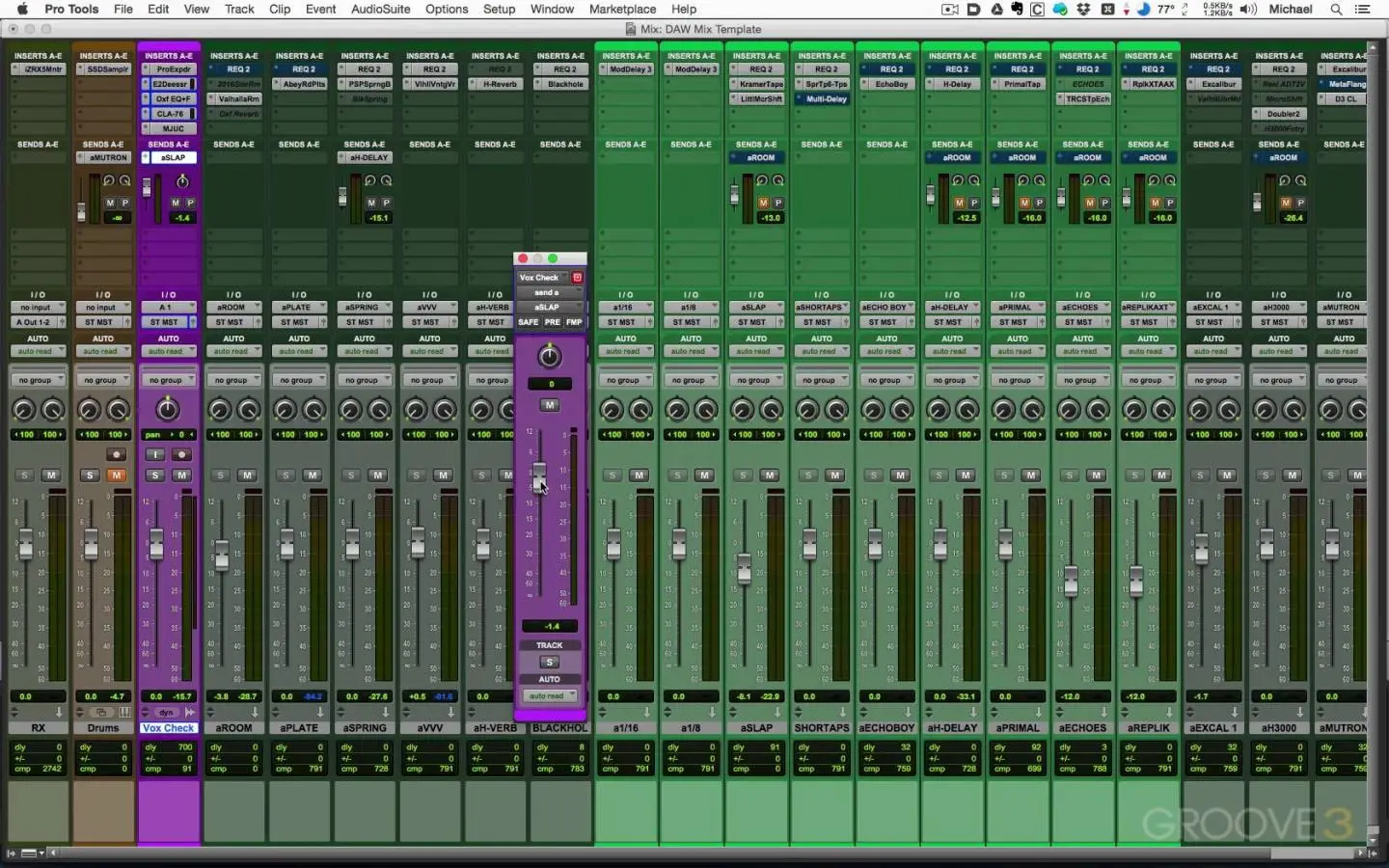The width and height of the screenshot is (1389, 868).
Task: Mute the Vox Check track
Action: click(x=181, y=475)
